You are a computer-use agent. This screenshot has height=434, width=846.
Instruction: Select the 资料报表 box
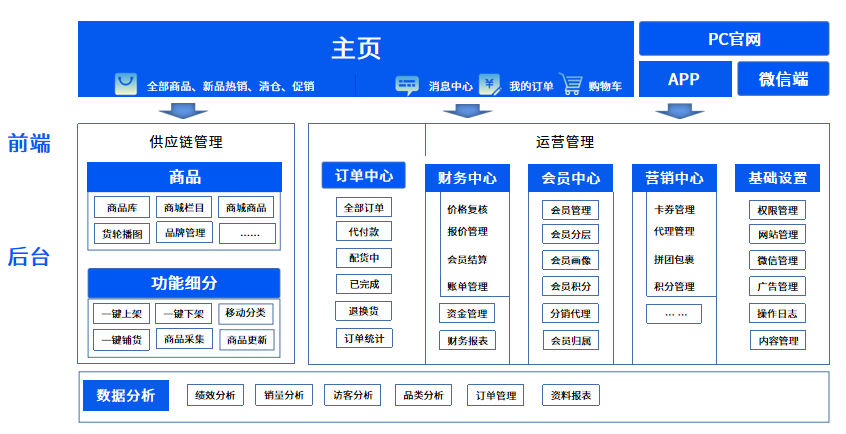point(571,395)
